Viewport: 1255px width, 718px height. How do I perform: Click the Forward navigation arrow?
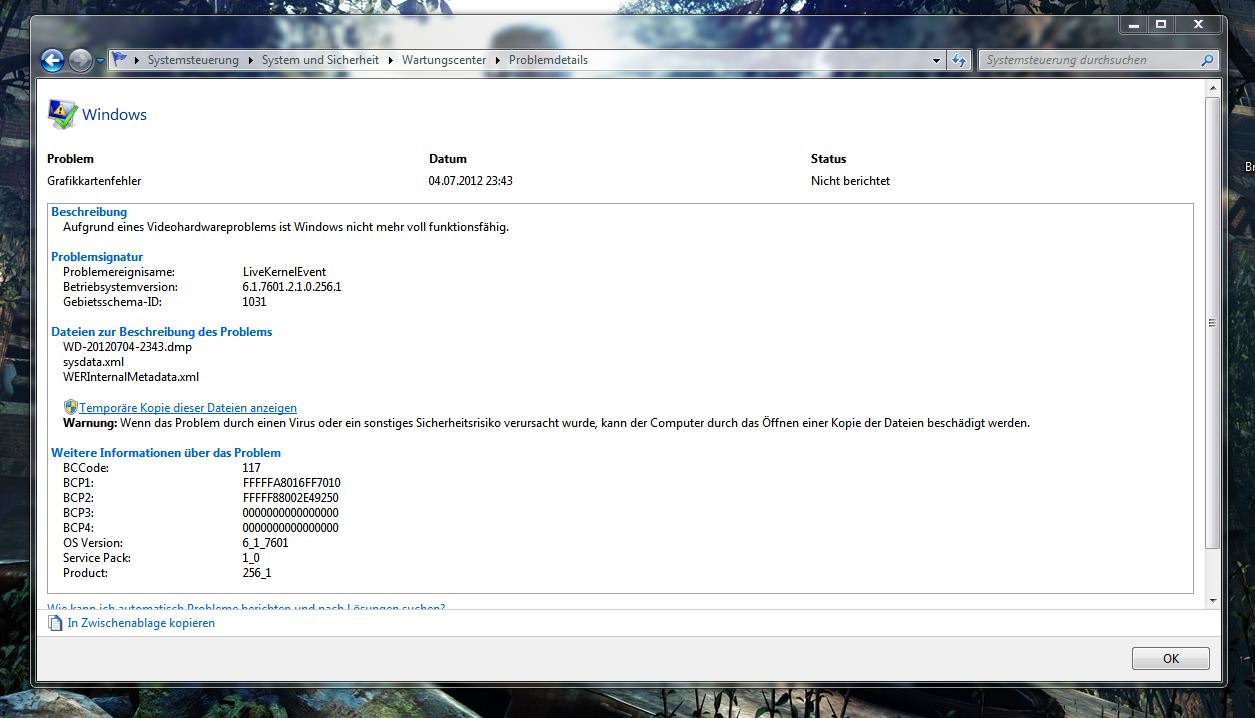tap(81, 61)
